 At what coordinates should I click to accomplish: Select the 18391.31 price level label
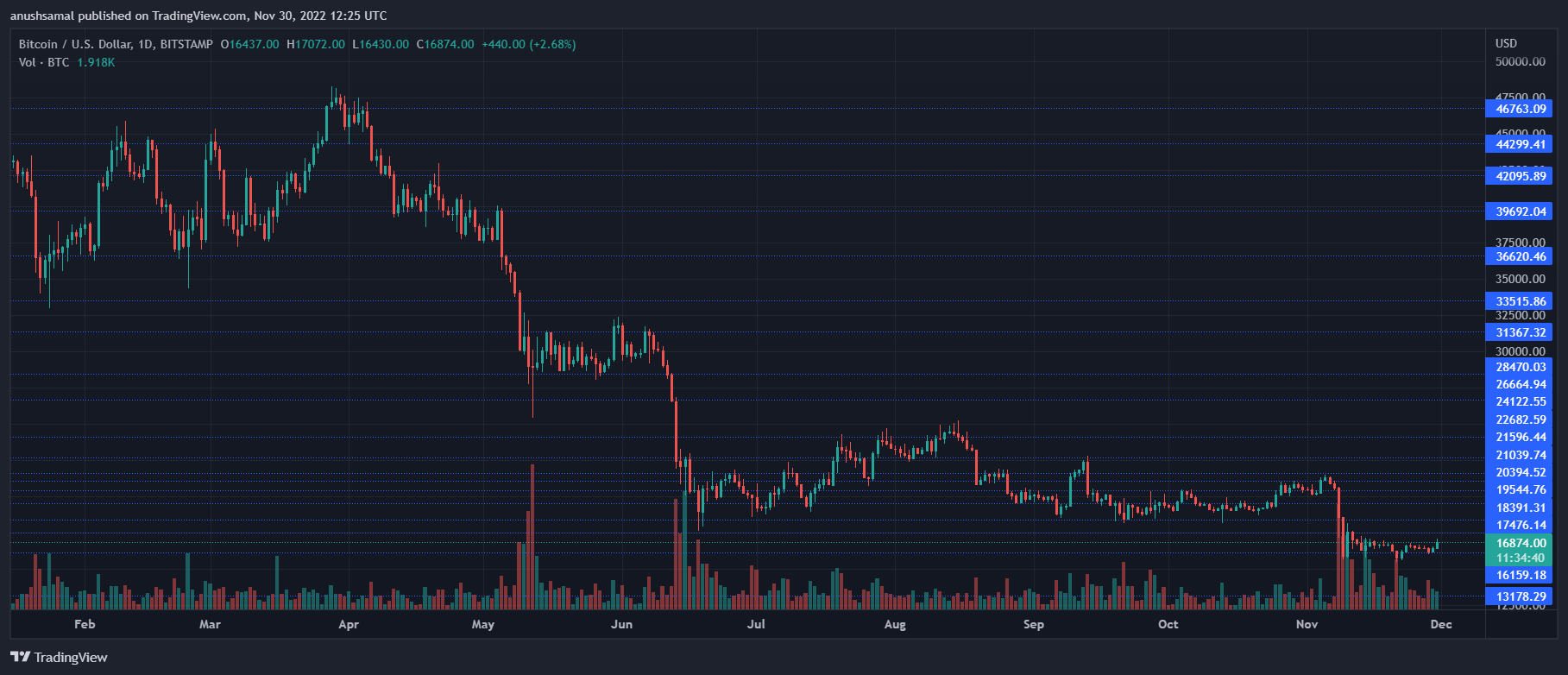[1519, 508]
